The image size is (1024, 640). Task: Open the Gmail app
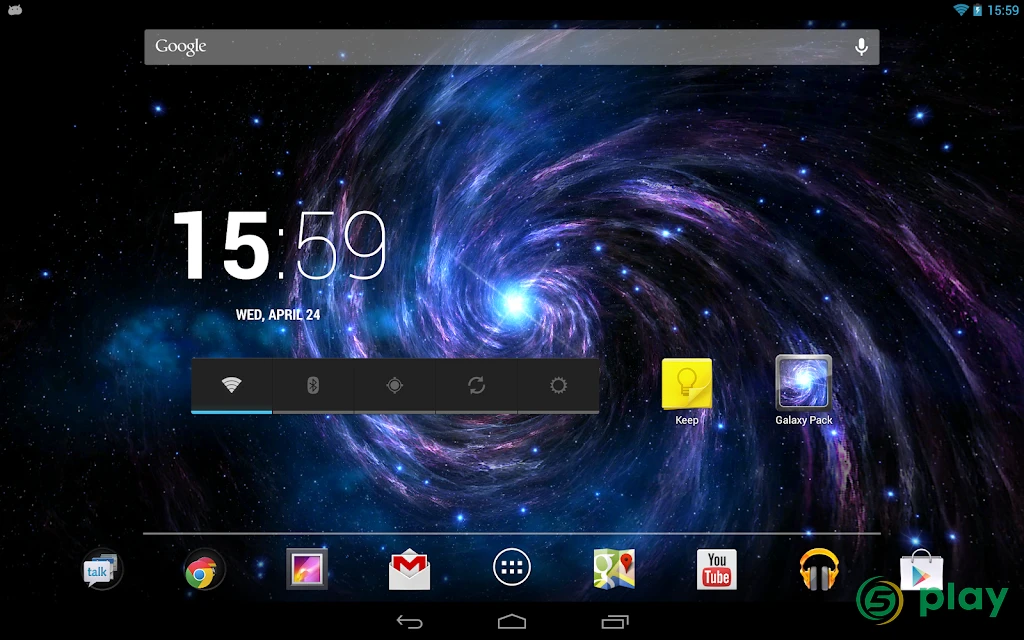tap(409, 569)
